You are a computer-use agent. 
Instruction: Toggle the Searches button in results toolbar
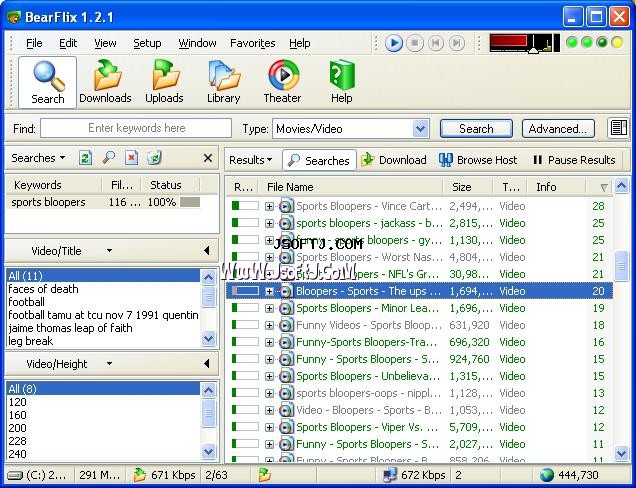tap(319, 160)
